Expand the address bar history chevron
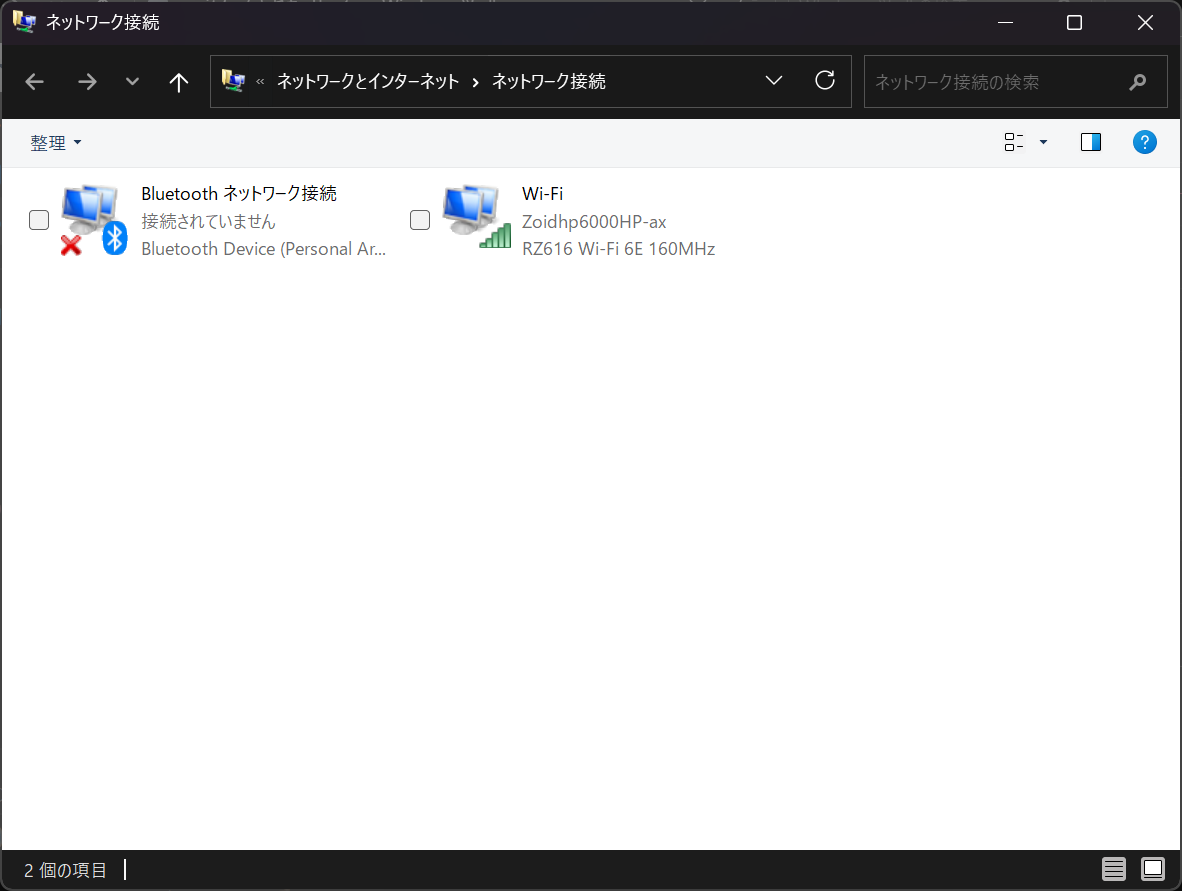The width and height of the screenshot is (1182, 891). click(x=773, y=81)
